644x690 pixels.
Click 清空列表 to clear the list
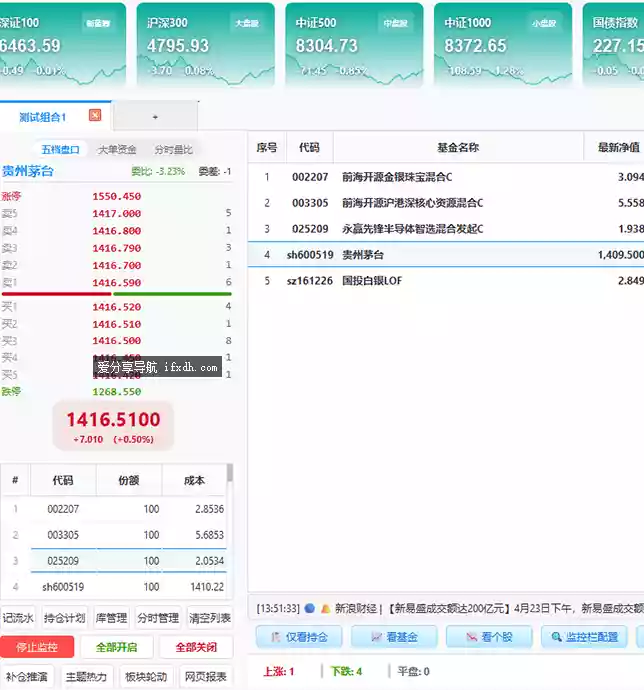(x=210, y=618)
